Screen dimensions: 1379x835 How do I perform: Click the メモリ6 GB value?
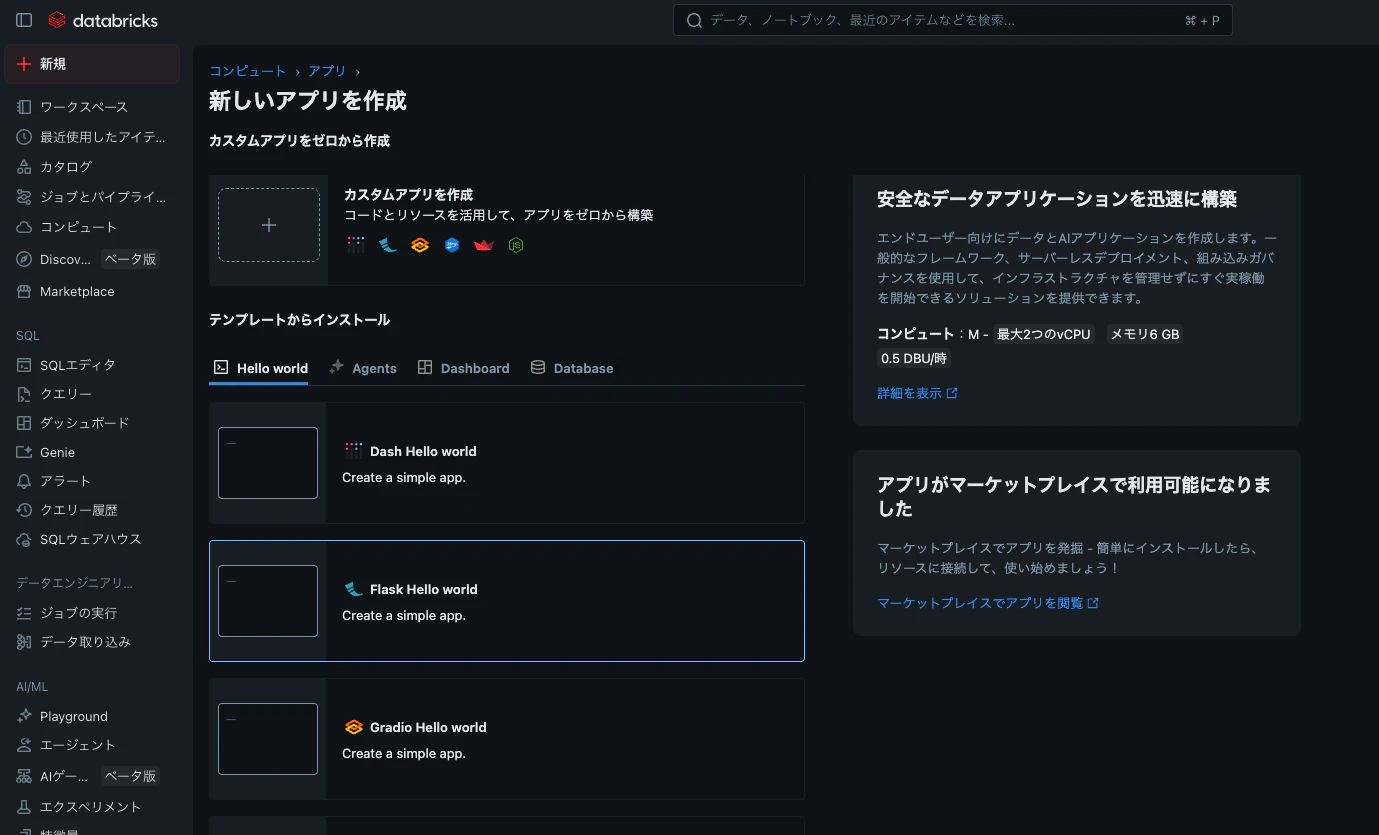click(x=1146, y=334)
